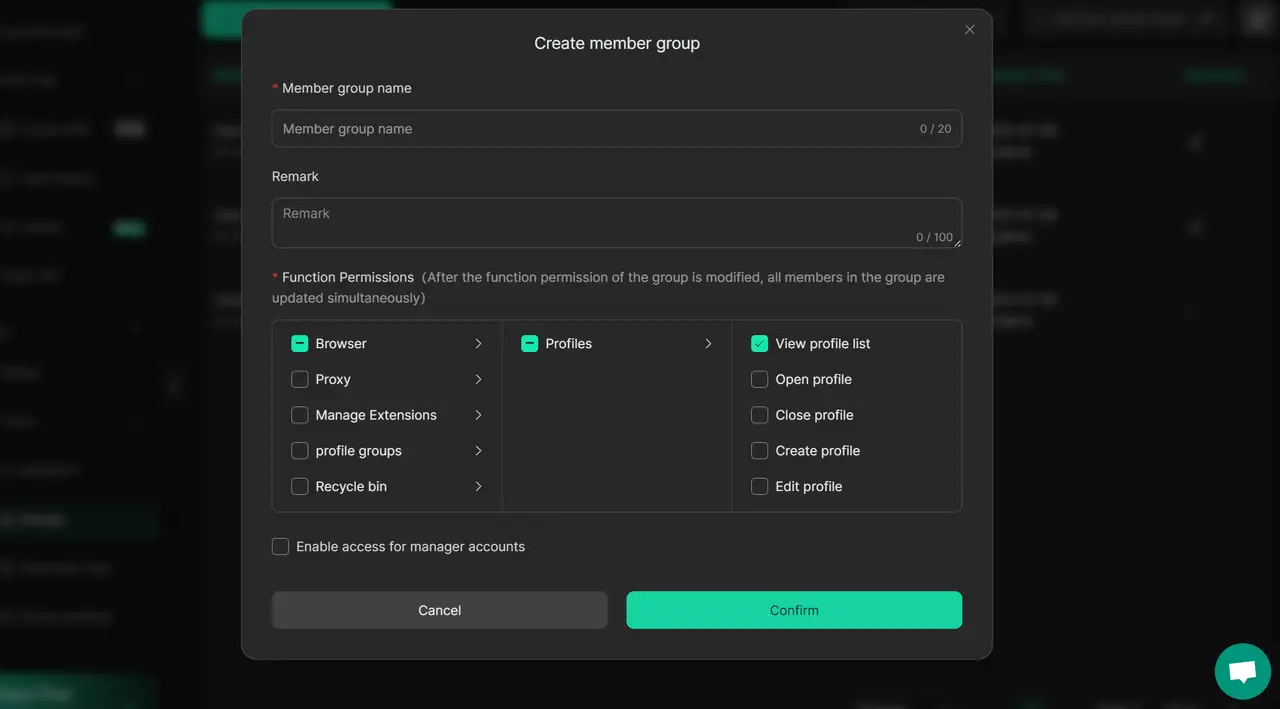This screenshot has width=1280, height=709.
Task: Toggle the Profiles partial checkbox
Action: click(529, 344)
